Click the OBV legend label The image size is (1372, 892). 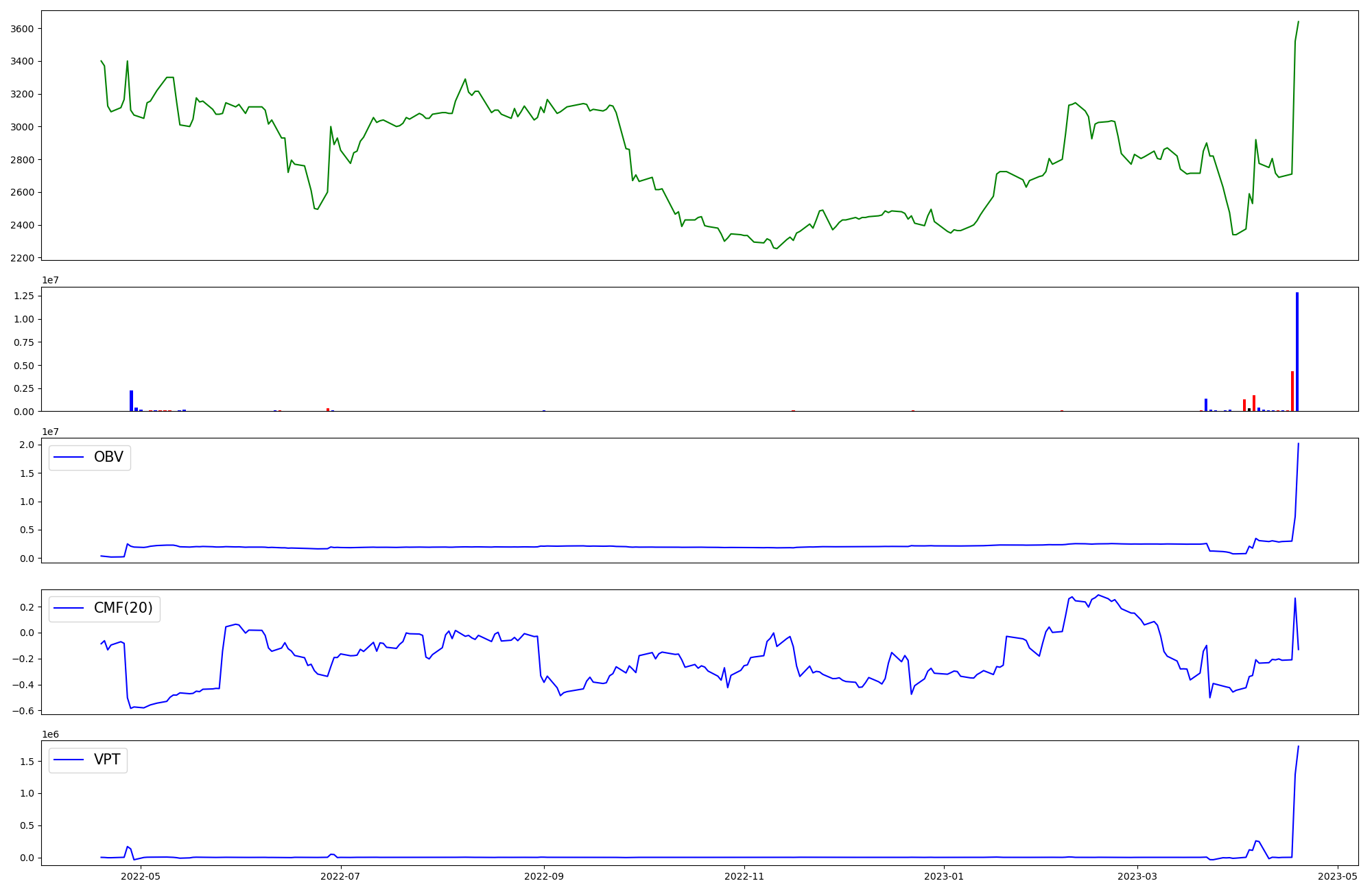click(x=108, y=458)
